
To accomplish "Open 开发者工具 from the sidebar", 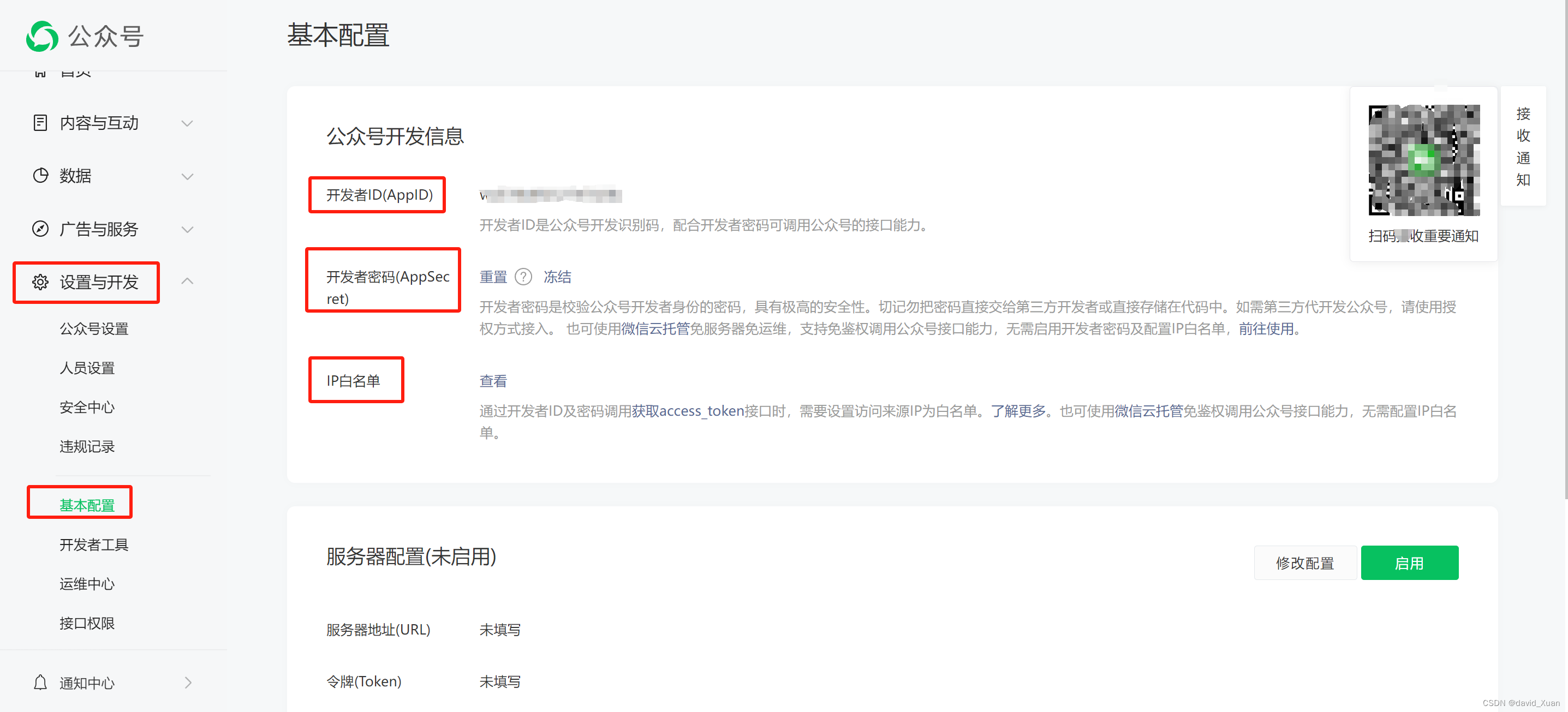I will point(94,545).
